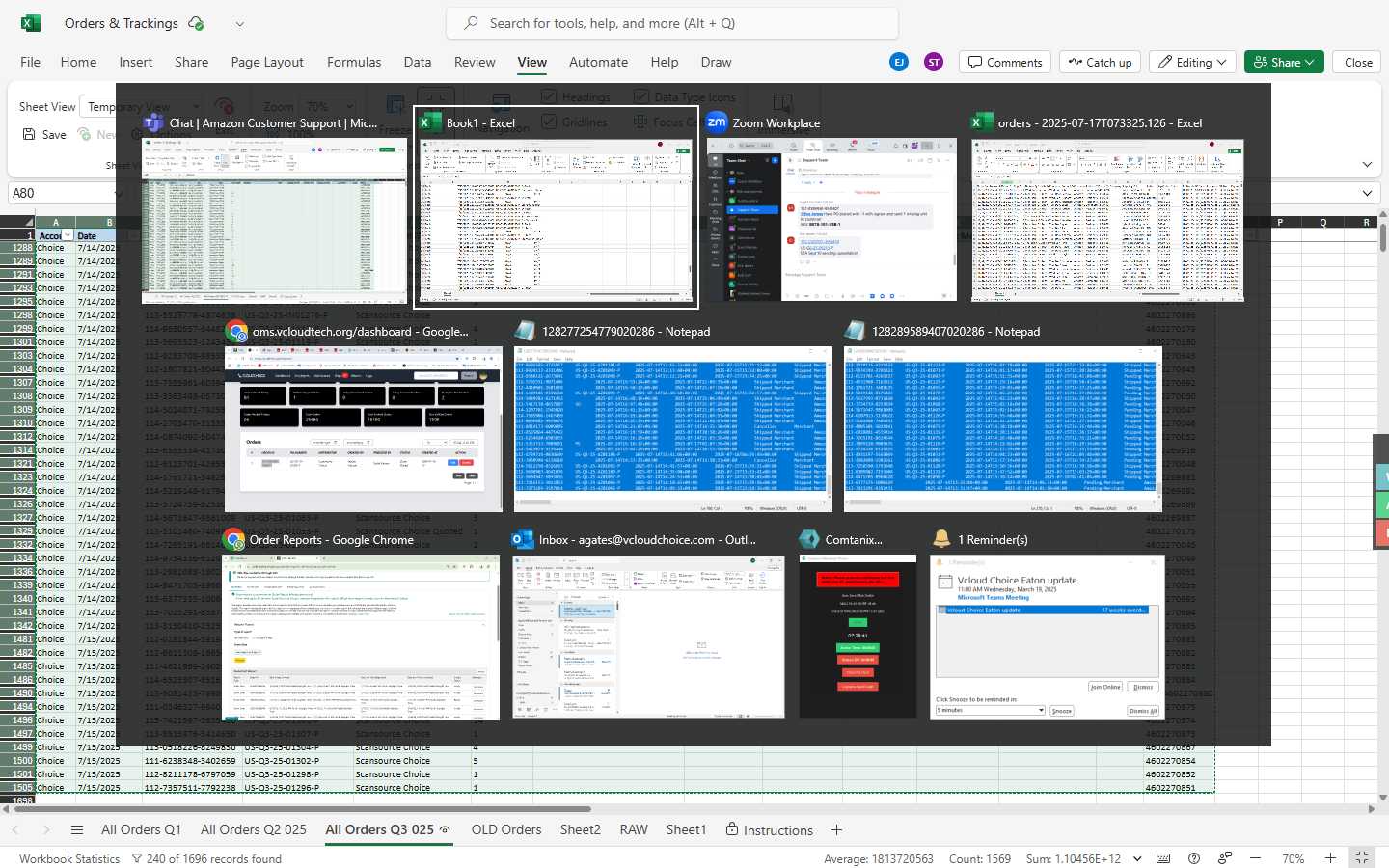The height and width of the screenshot is (868, 1389).
Task: Click the feedback icon in status bar
Action: click(1225, 858)
